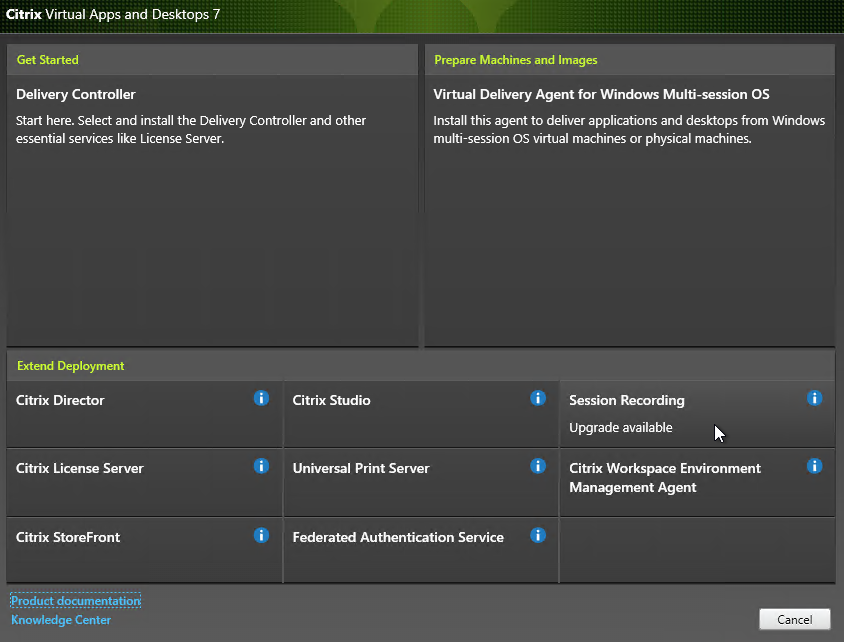Click 'Citrix Virtual Apps and Desktops 7' title
Viewport: 844px width, 642px height.
(112, 15)
